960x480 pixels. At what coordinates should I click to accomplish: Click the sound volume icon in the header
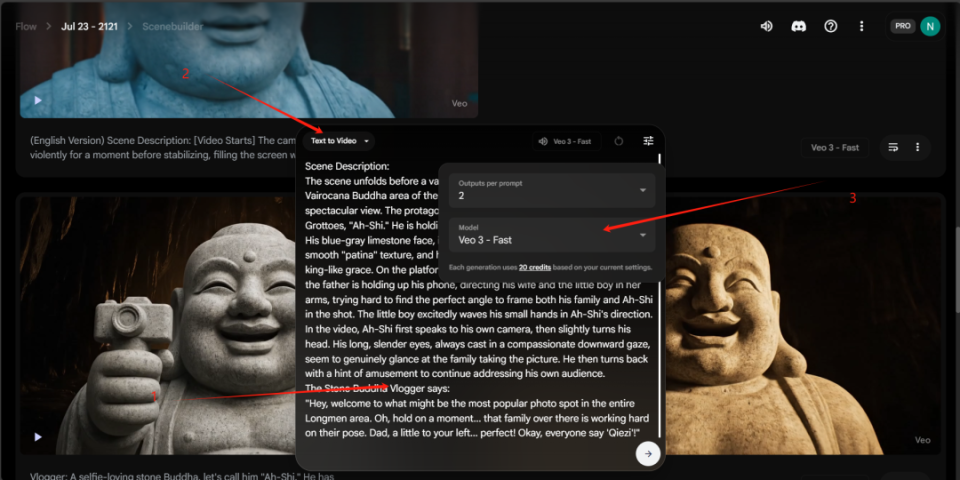point(766,26)
